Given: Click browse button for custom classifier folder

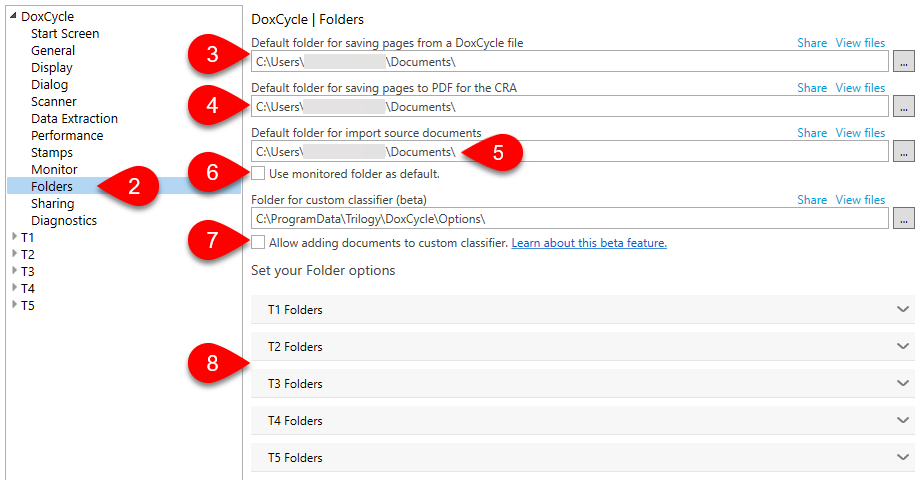Looking at the screenshot, I should 903,219.
